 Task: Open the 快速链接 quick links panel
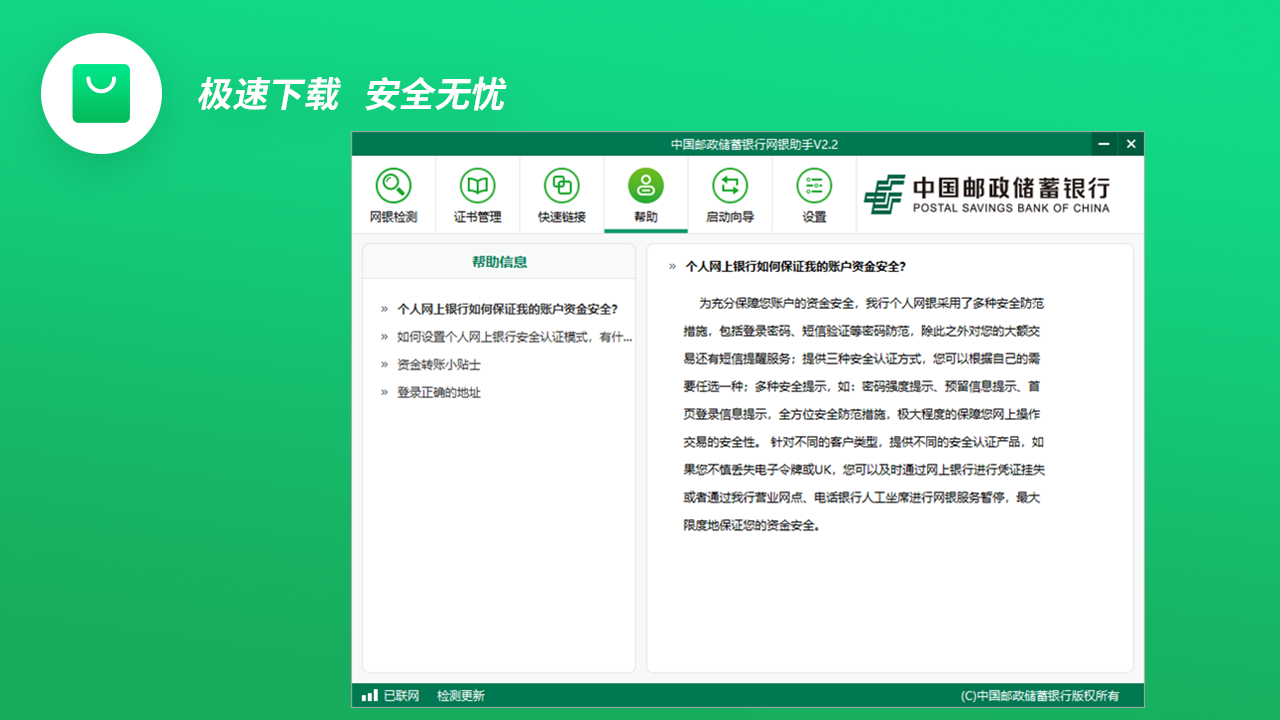click(562, 194)
